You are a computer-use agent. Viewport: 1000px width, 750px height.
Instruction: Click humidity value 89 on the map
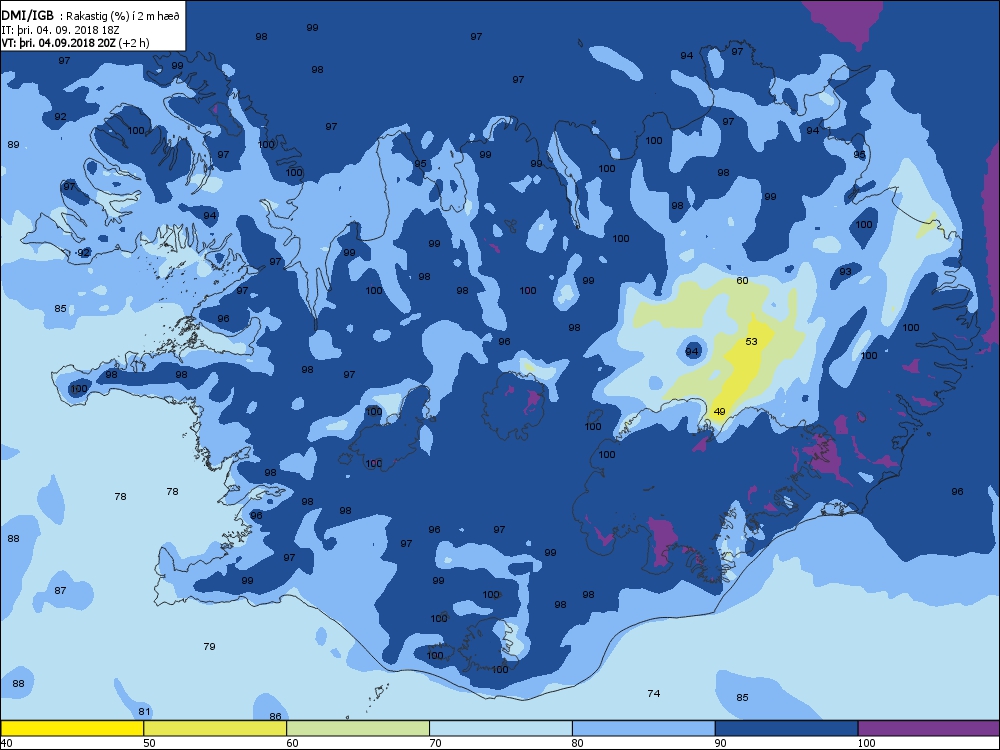[13, 144]
